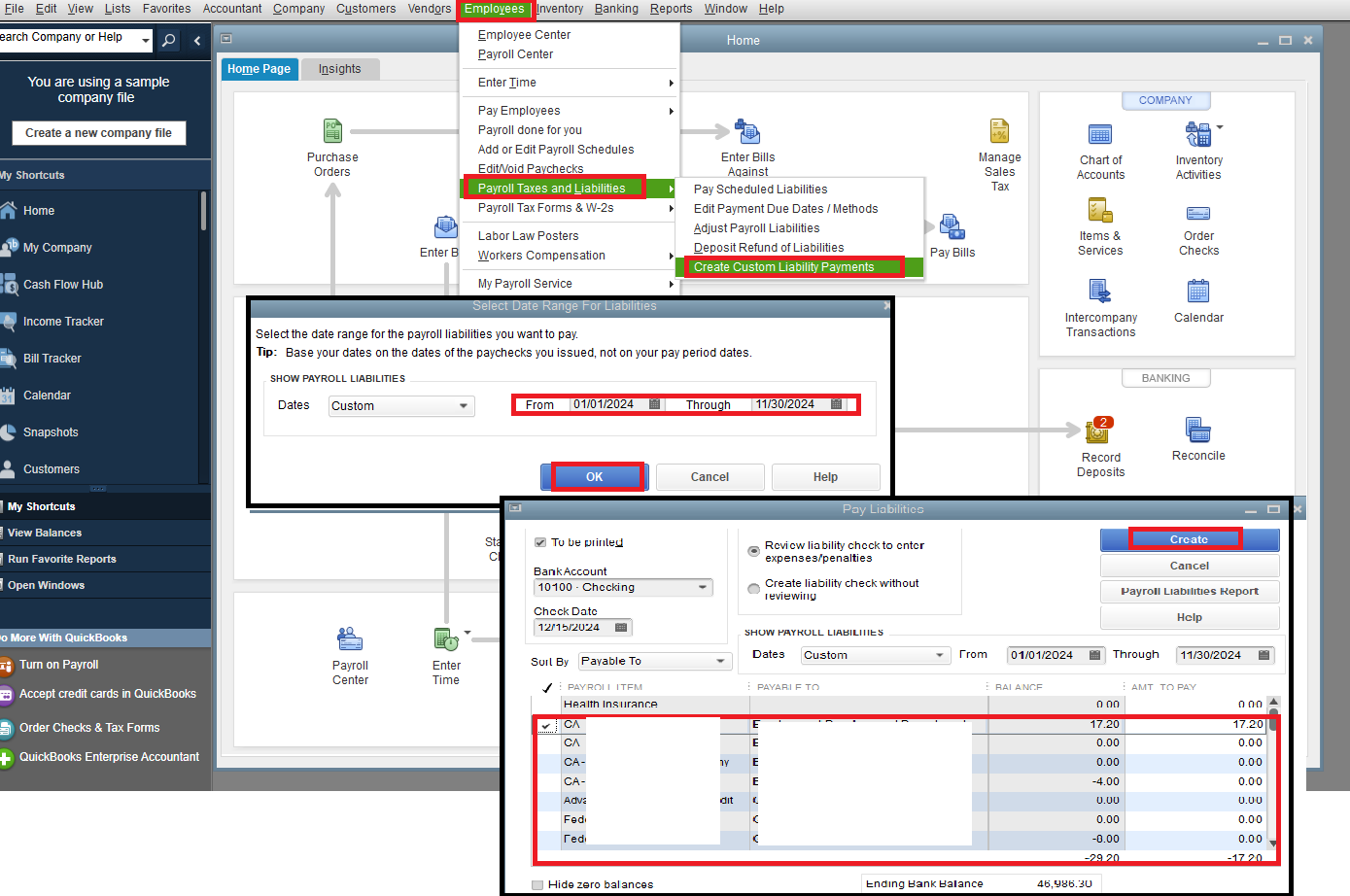Click Help in the Pay Liabilities window
Screen dimensions: 1350x896
[1189, 617]
